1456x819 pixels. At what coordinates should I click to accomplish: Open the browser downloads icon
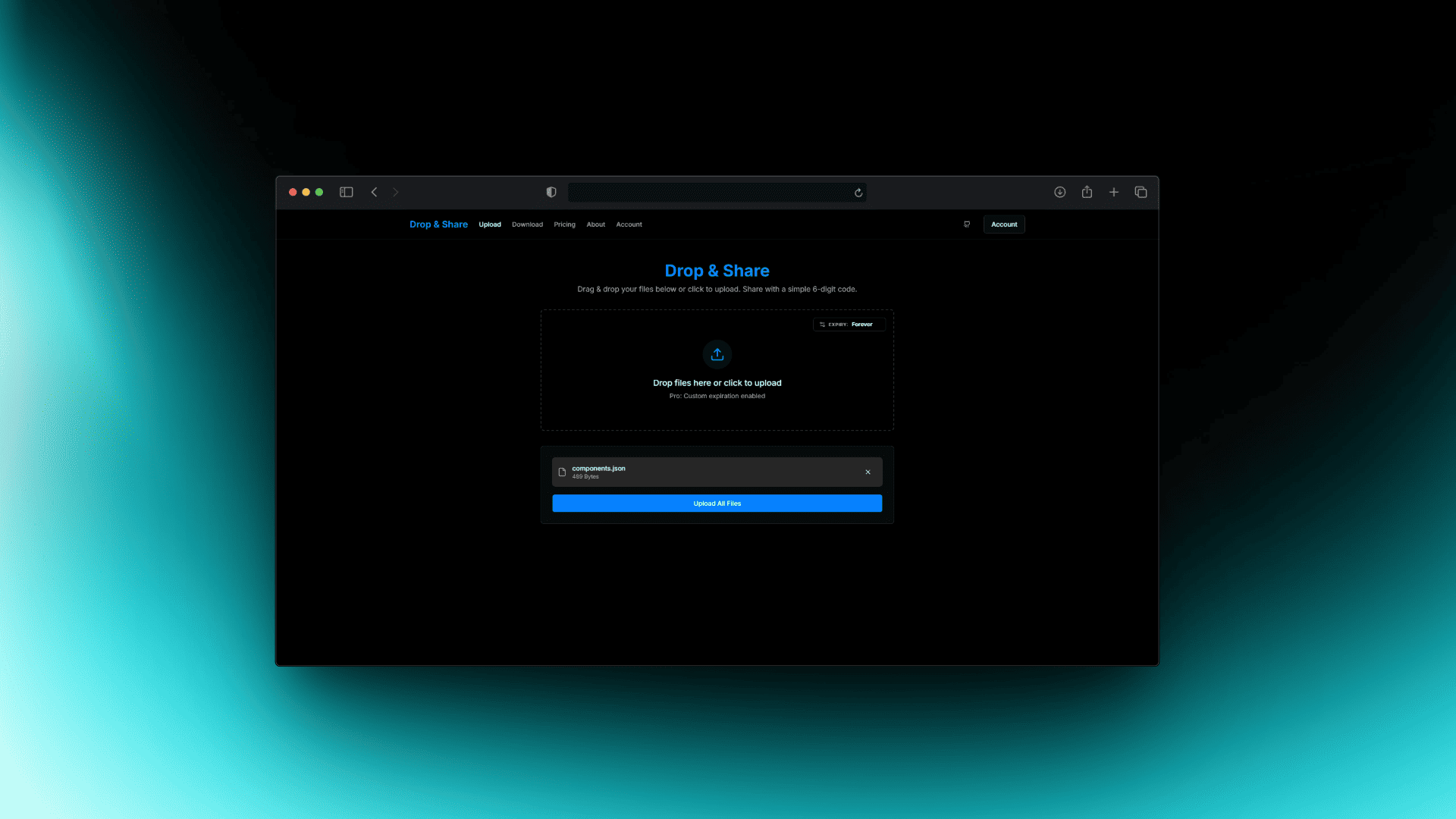coord(1059,193)
